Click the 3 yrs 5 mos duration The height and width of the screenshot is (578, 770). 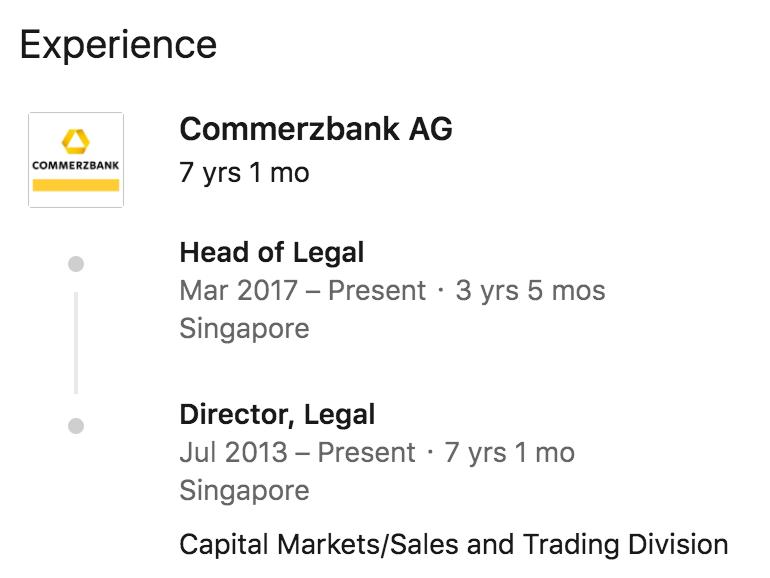[x=530, y=291]
